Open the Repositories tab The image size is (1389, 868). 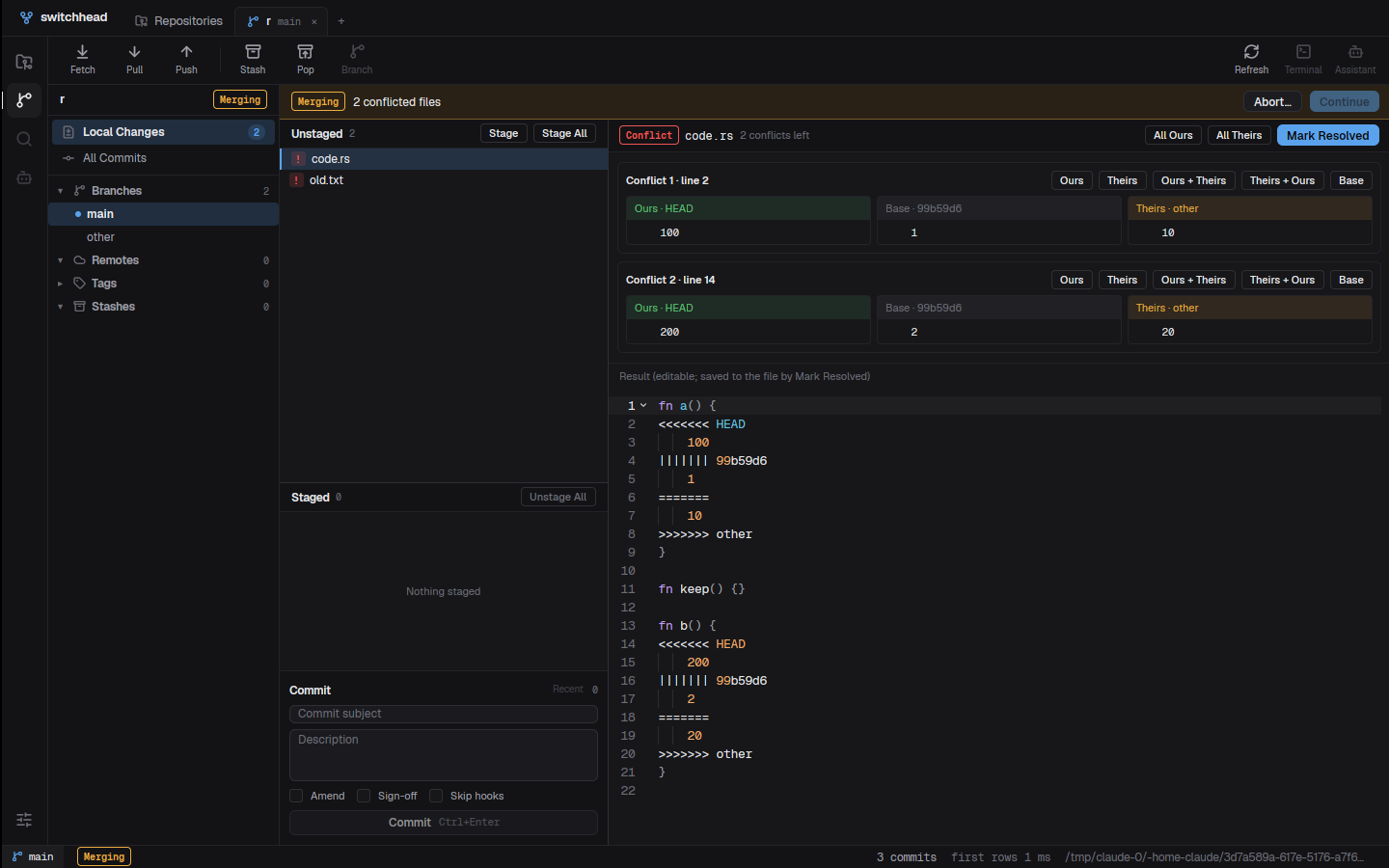(x=179, y=21)
